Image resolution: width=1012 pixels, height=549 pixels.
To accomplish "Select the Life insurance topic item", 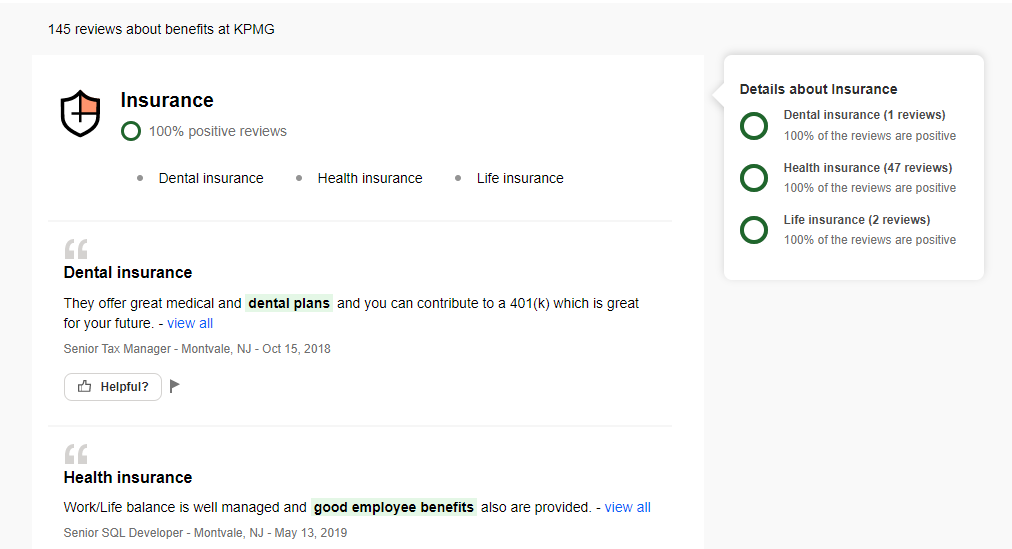I will [520, 178].
